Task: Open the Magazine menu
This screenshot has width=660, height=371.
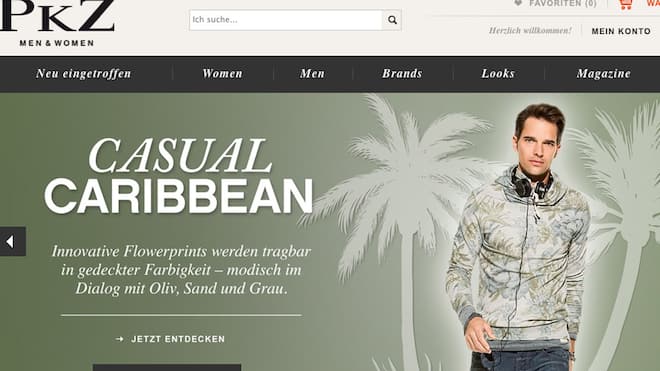Action: [x=604, y=74]
